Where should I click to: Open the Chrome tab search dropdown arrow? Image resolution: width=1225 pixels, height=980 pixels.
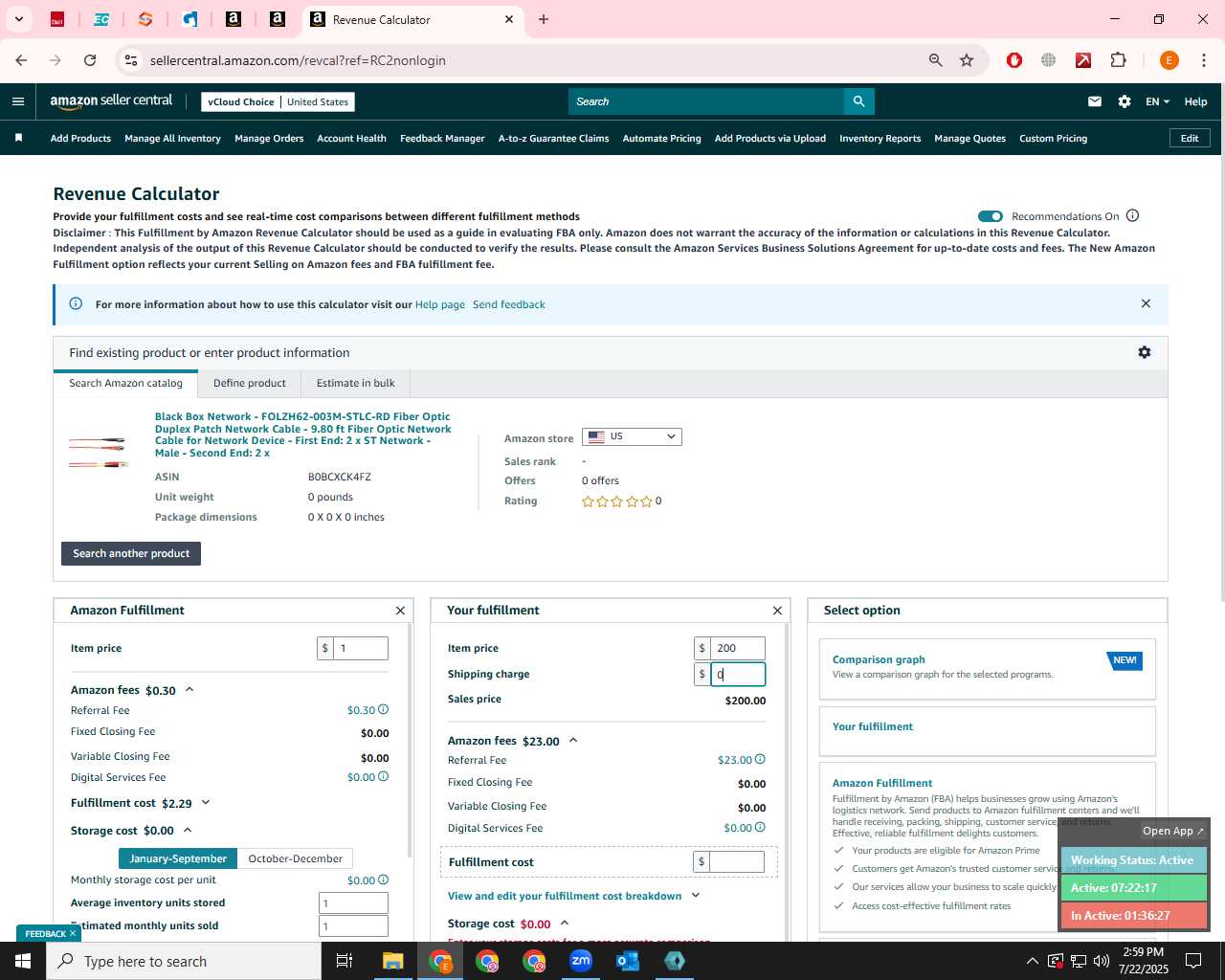click(x=18, y=19)
